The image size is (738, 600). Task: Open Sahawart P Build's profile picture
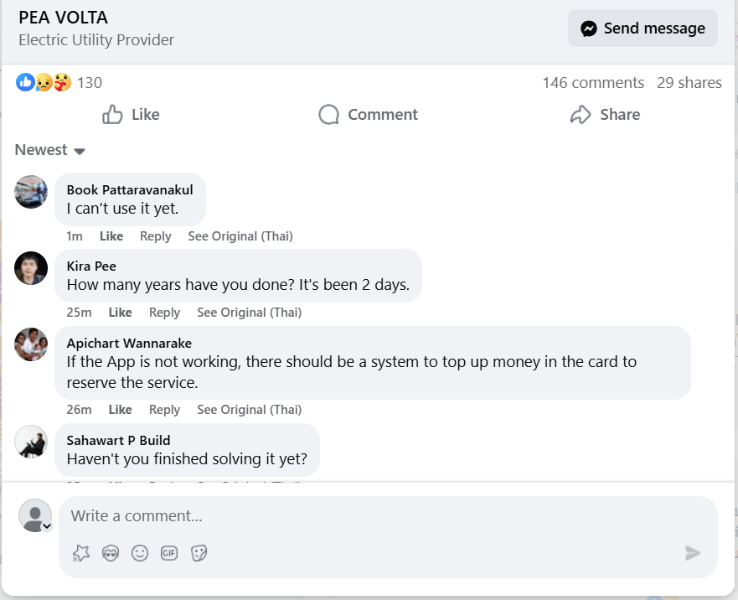coord(31,441)
